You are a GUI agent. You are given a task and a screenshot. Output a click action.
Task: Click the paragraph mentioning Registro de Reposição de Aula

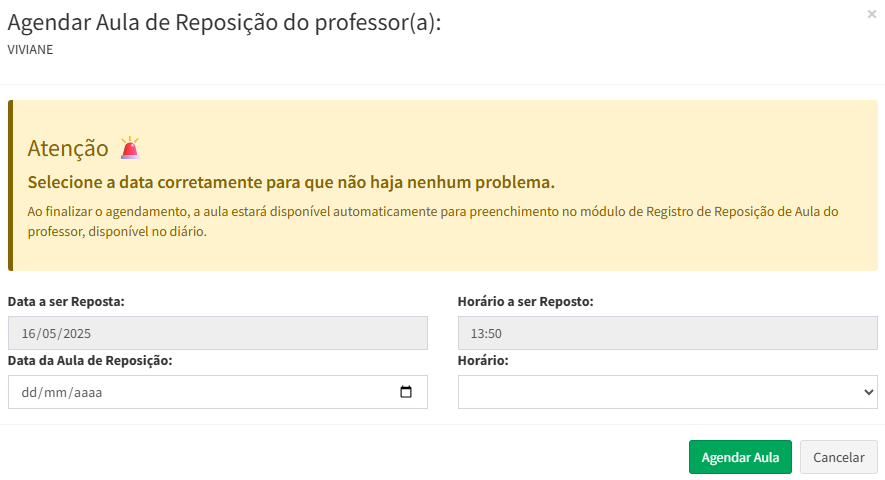[433, 221]
